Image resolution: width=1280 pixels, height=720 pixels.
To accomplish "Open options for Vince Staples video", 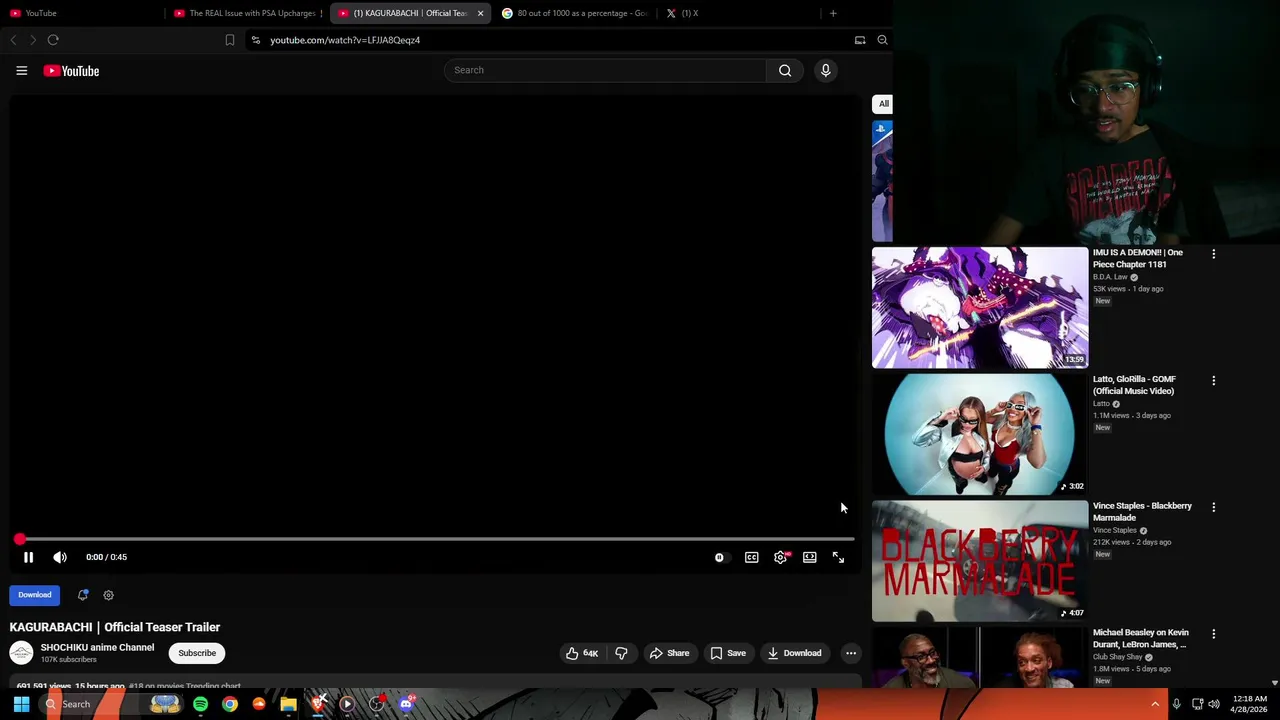I will point(1214,507).
